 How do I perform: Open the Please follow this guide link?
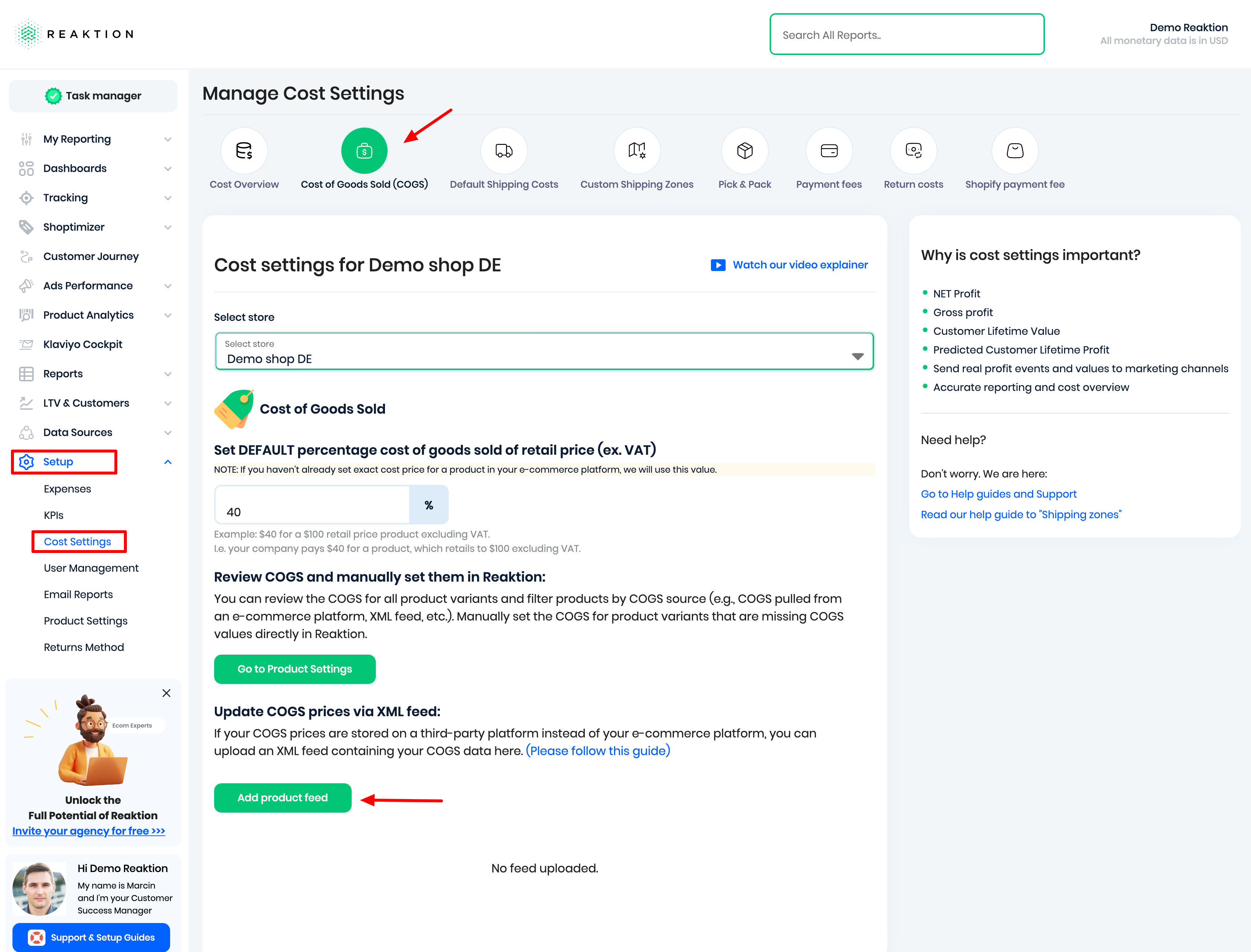coord(598,751)
